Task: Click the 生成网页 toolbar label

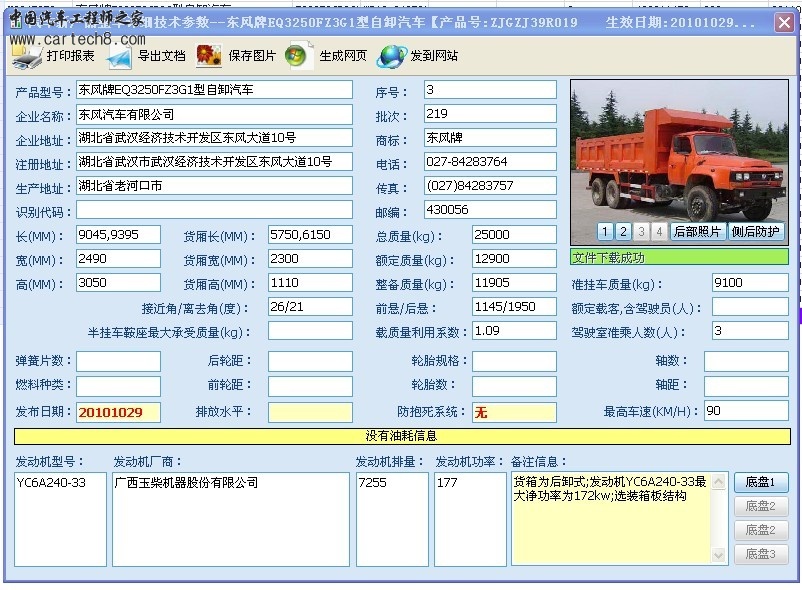Action: tap(343, 56)
